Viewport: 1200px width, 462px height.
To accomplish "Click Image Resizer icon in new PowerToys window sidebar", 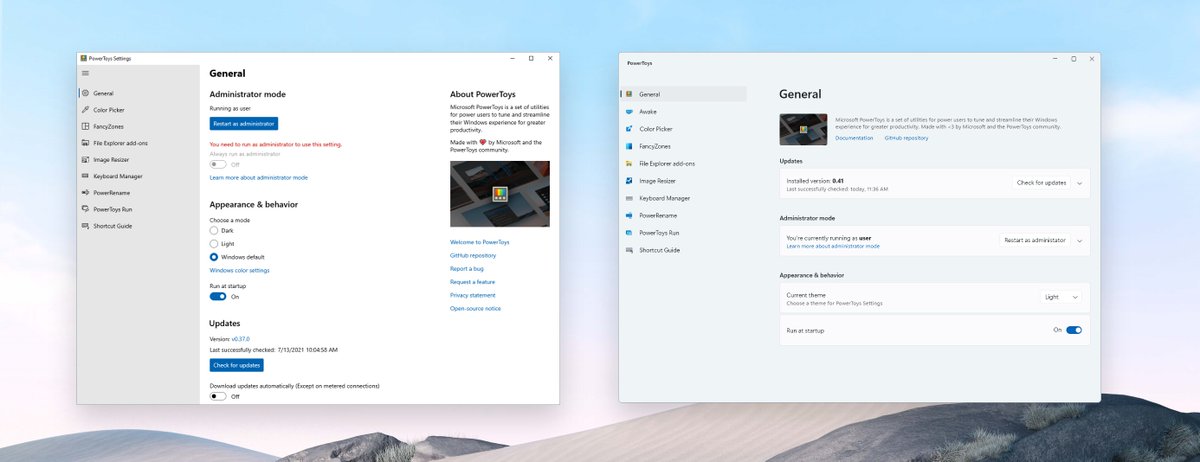I will tap(629, 181).
